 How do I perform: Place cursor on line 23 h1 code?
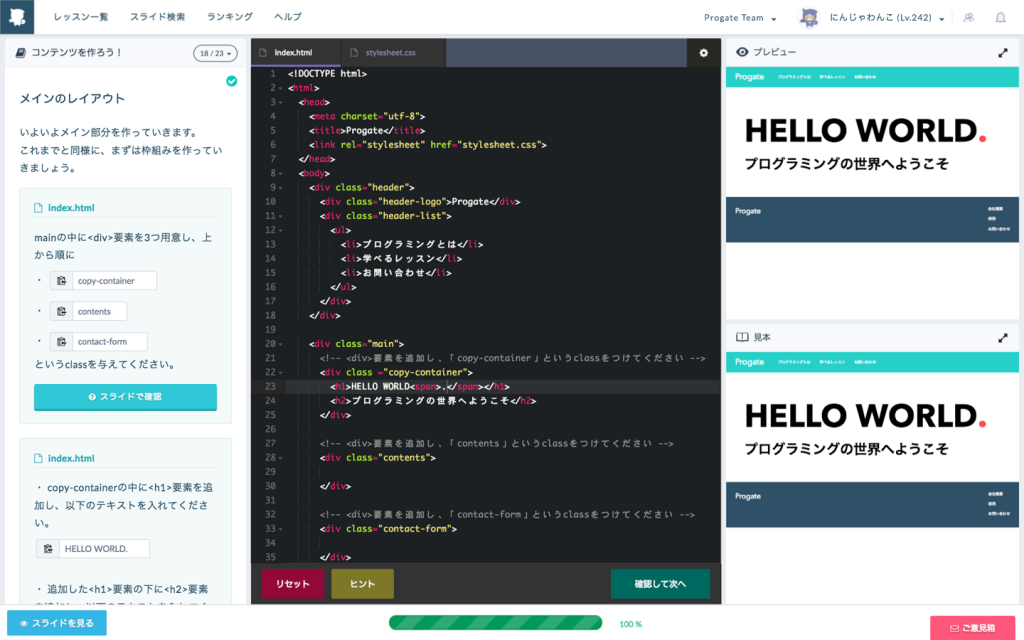(420, 387)
